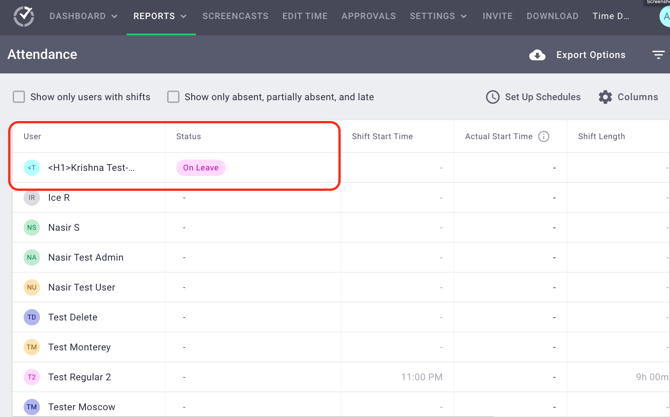
Task: Click the Time Doctor logo icon
Action: pos(23,16)
